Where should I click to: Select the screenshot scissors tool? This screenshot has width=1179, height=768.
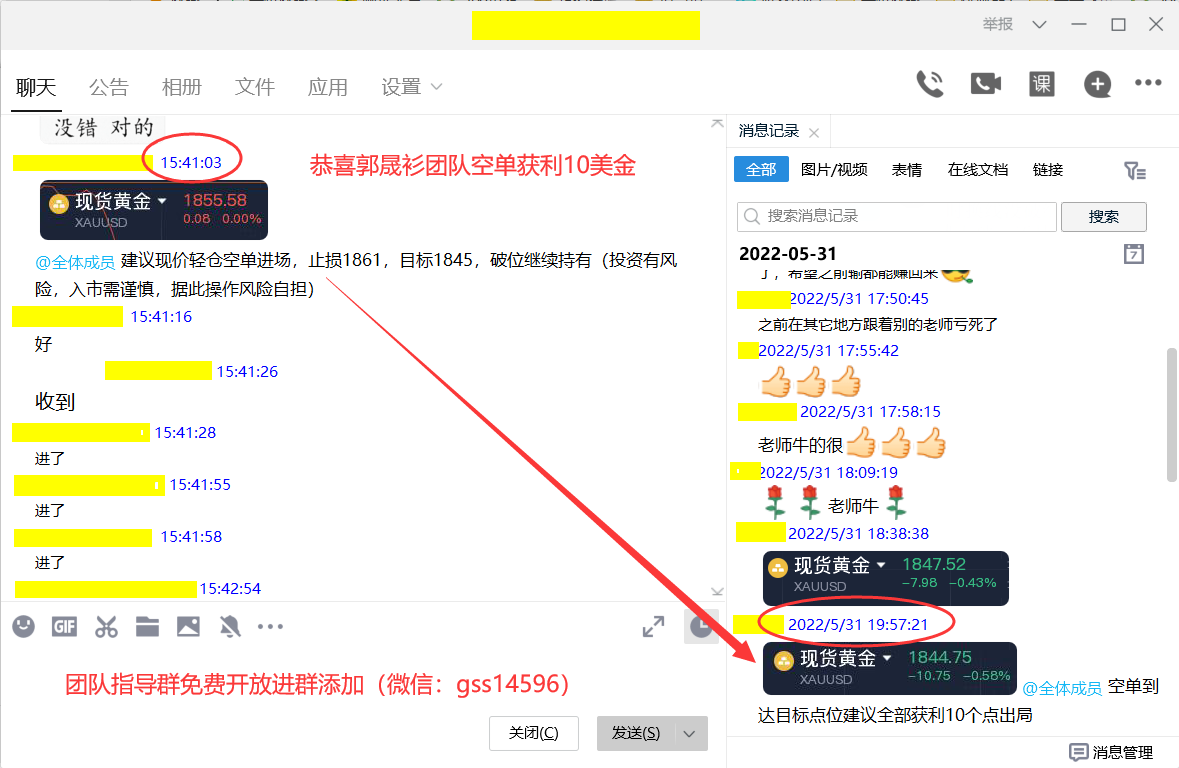point(106,626)
